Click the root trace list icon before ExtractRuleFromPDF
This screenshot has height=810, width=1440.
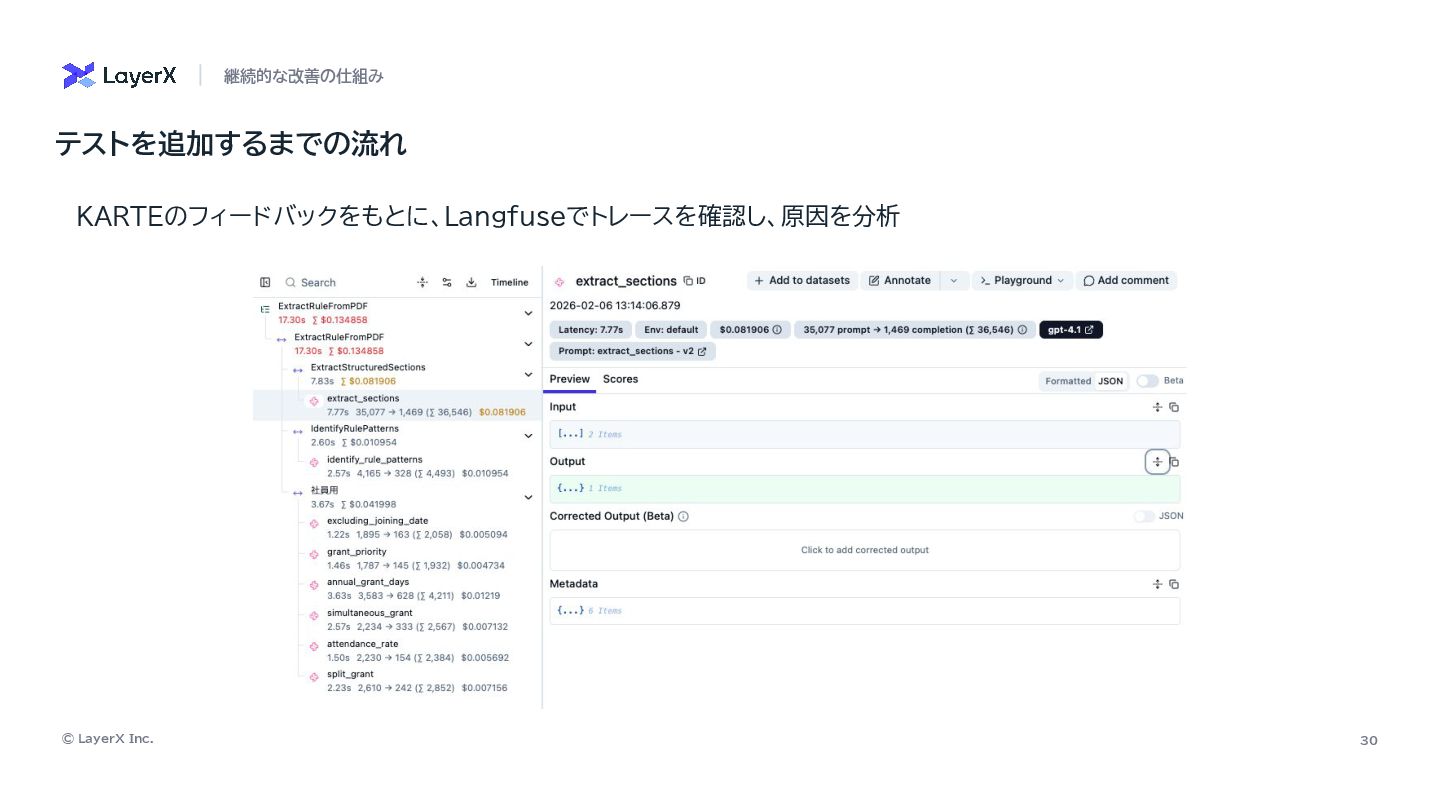[x=265, y=309]
